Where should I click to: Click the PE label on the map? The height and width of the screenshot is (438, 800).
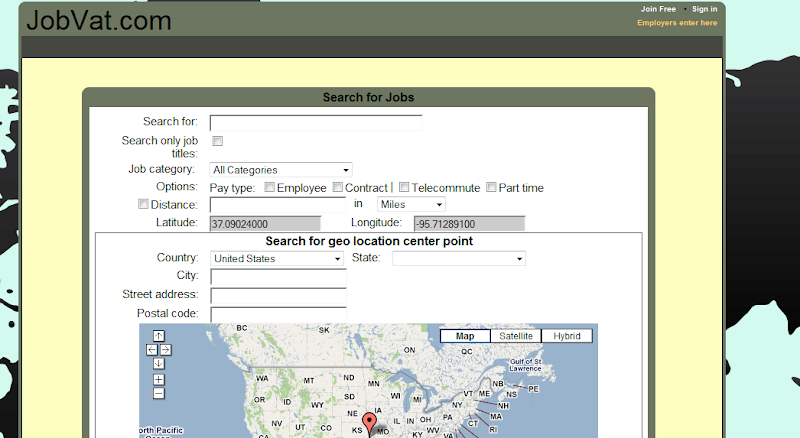(533, 388)
